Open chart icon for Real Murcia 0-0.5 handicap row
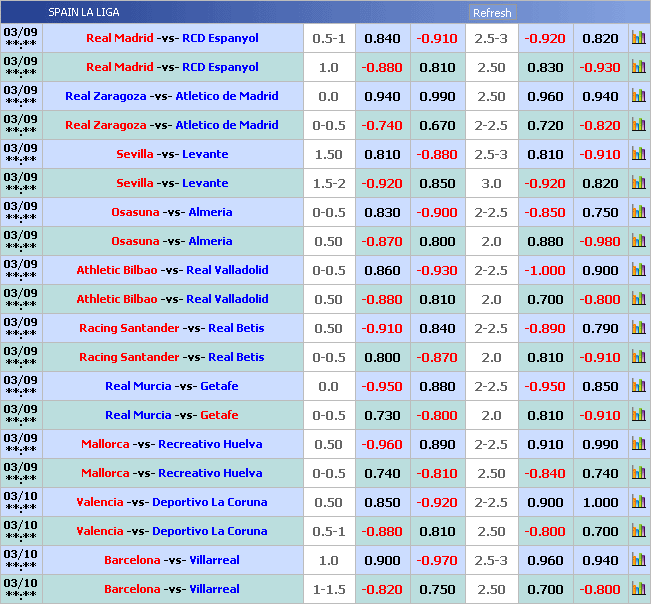Screen dimensions: 651x604 tap(639, 415)
